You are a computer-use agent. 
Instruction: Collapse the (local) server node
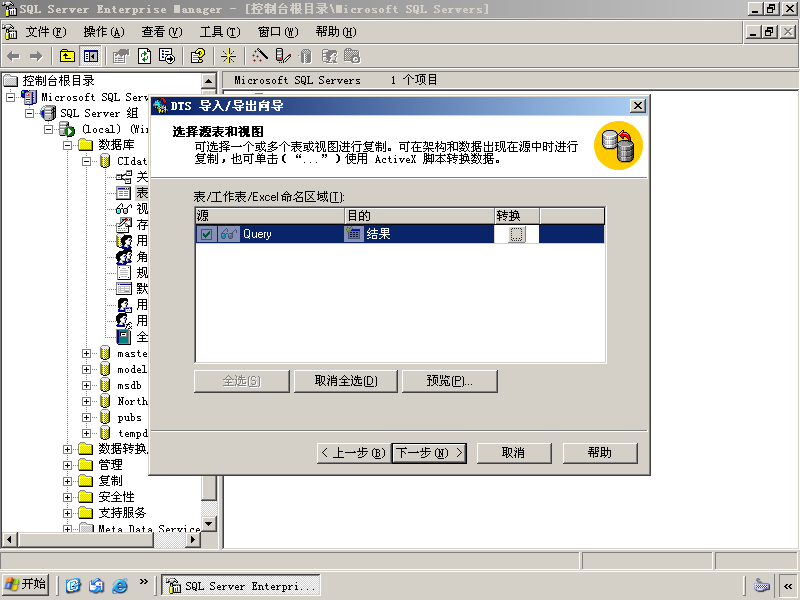48,129
